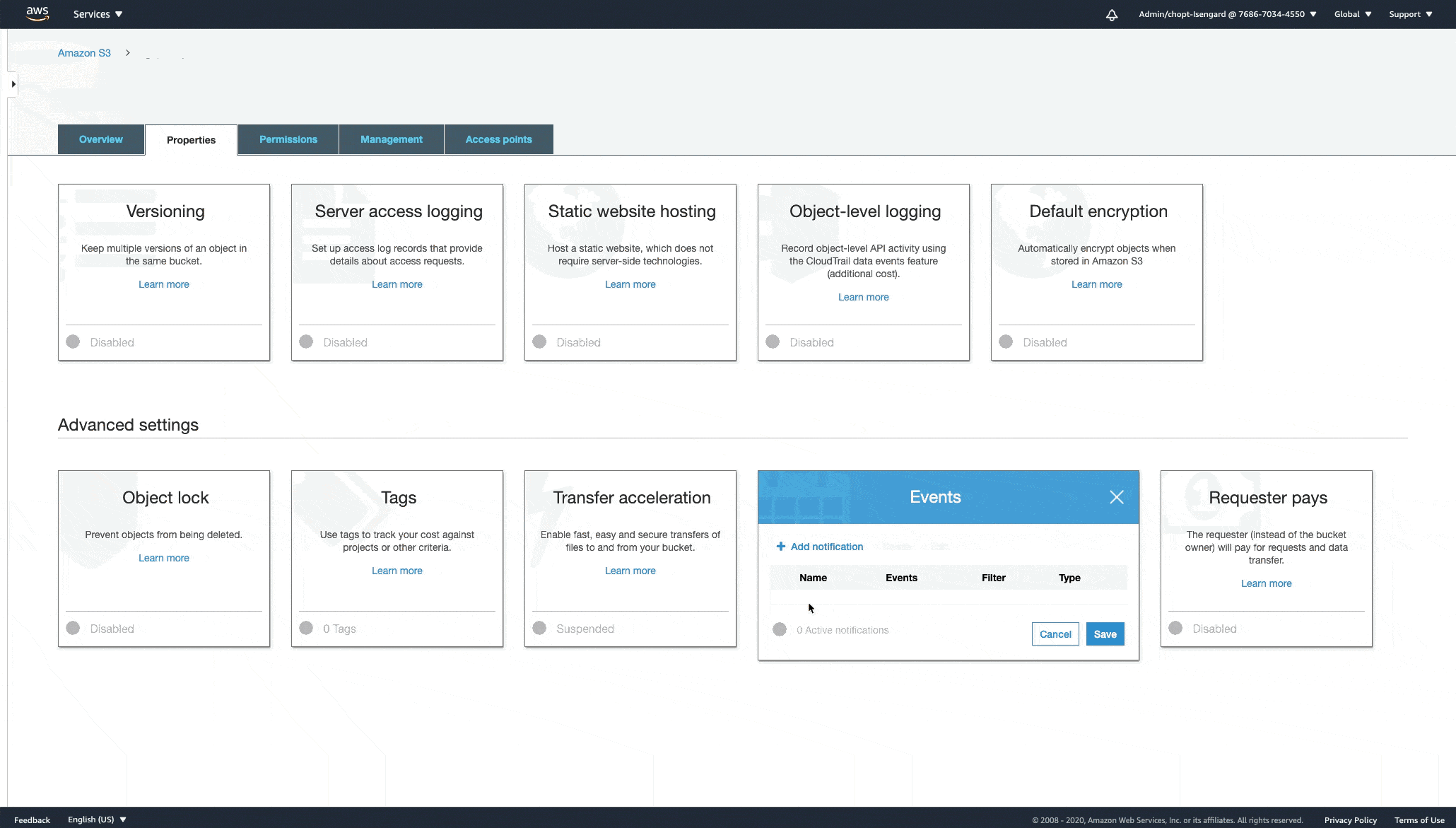The height and width of the screenshot is (828, 1456).
Task: Open the Server access logging card
Action: [x=398, y=211]
